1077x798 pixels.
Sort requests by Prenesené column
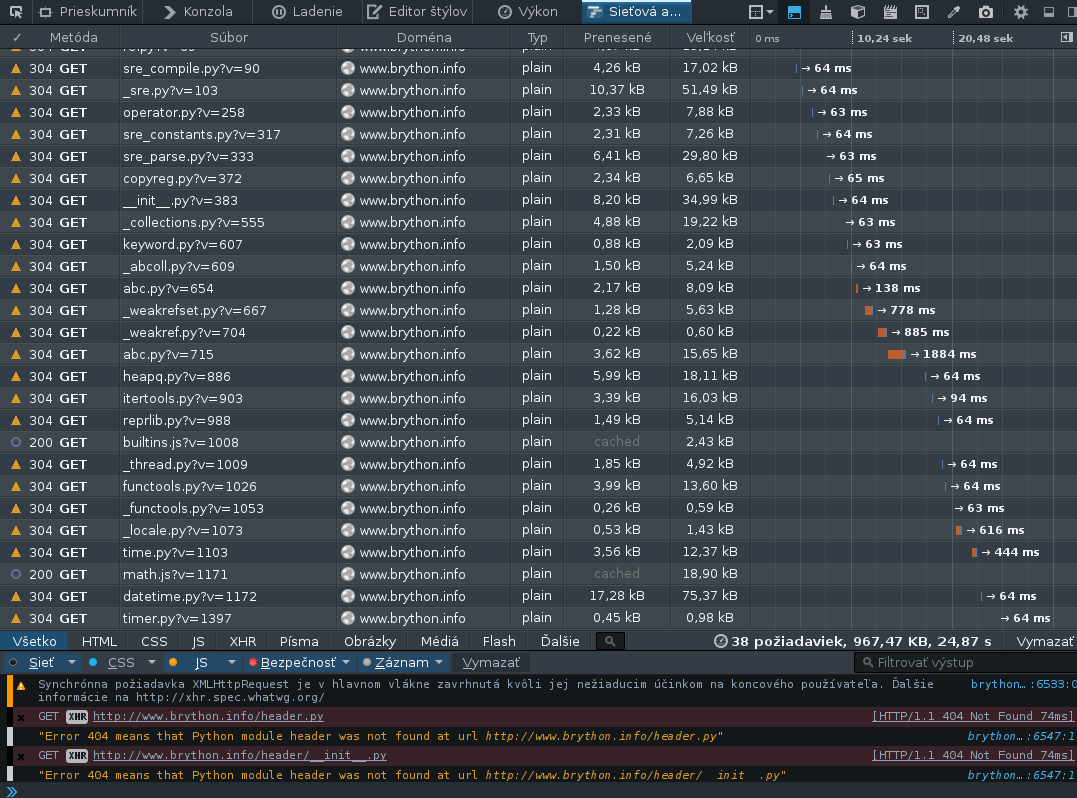[x=617, y=38]
